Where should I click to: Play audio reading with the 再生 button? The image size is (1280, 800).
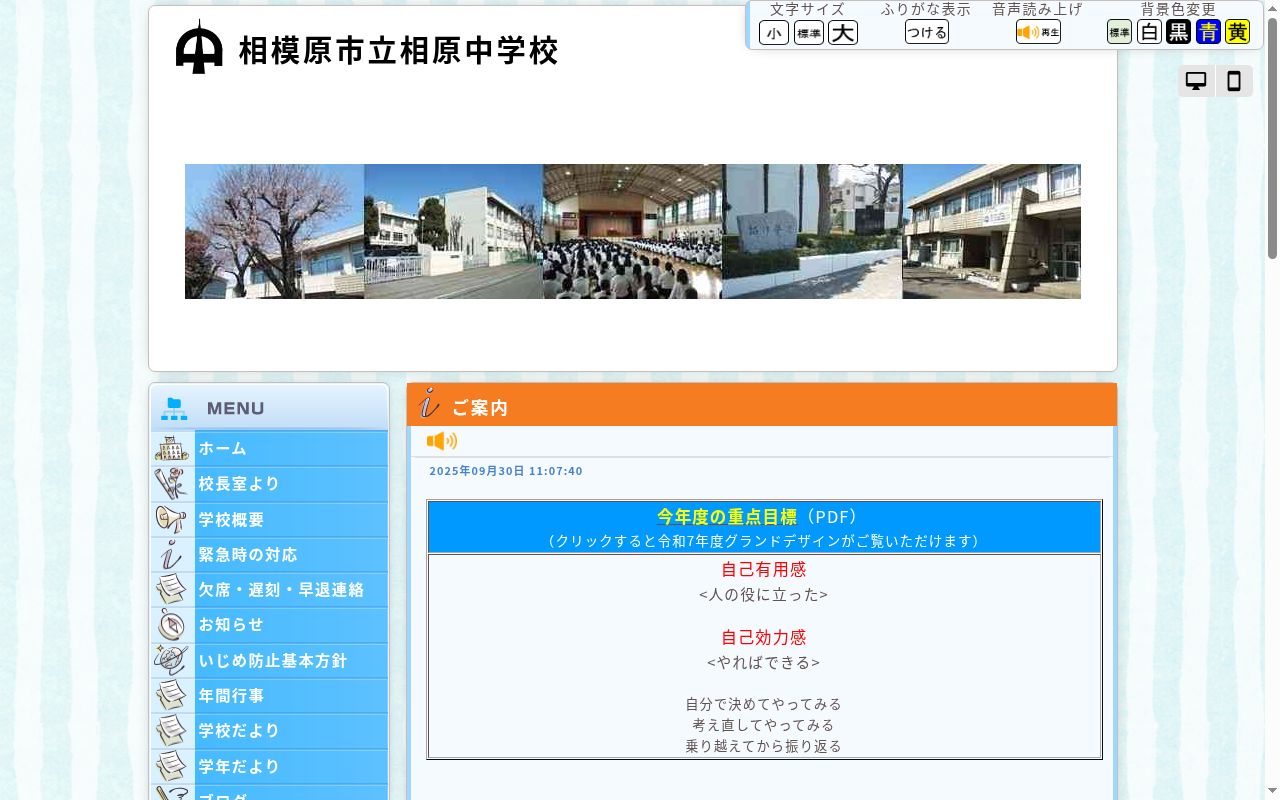(x=1038, y=32)
